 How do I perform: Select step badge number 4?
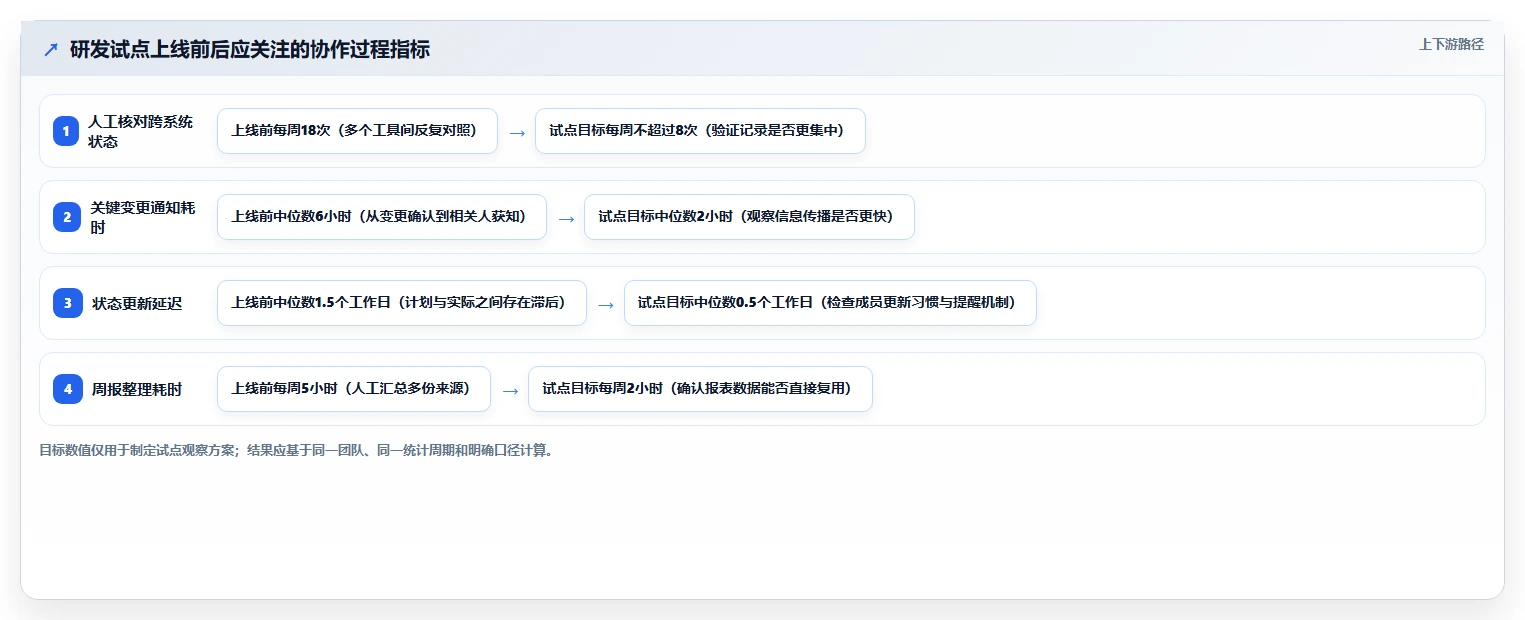pos(68,389)
